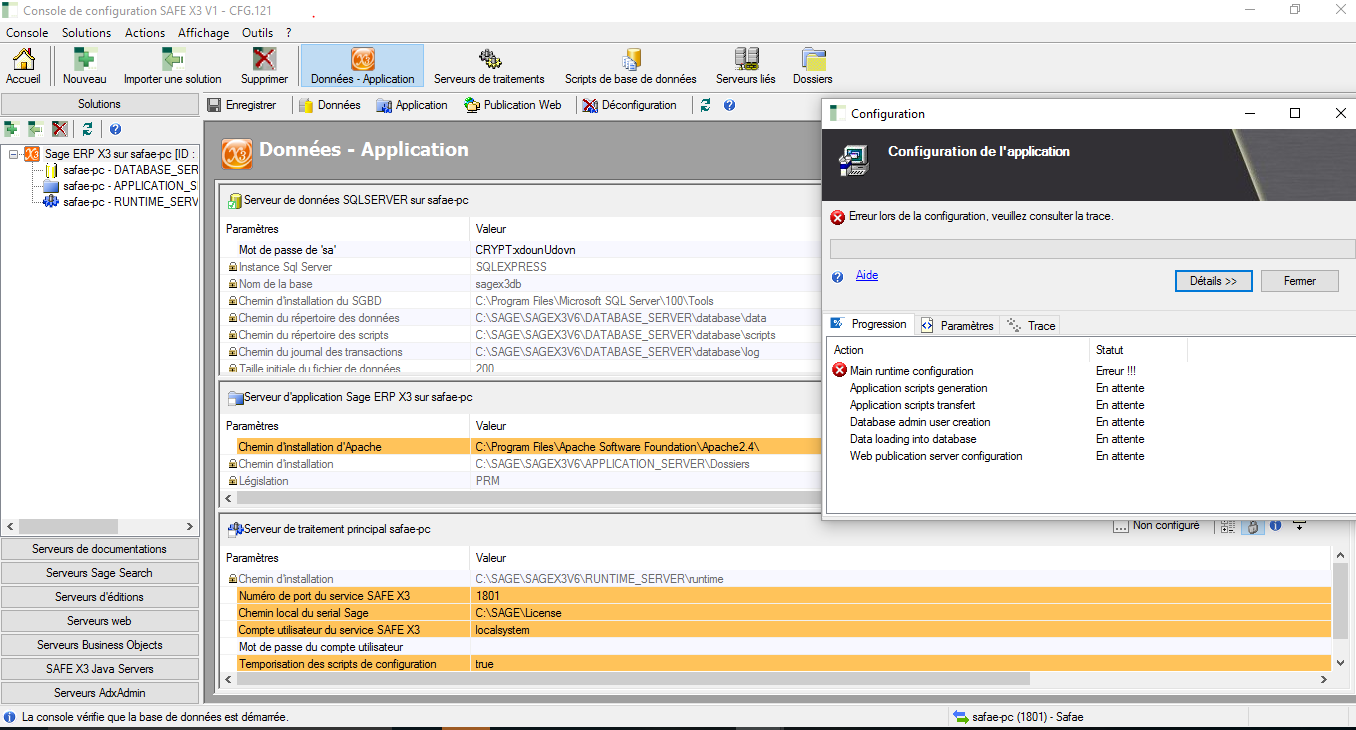This screenshot has height=730, width=1356.
Task: Click the Non configuré ellipsis button
Action: (1121, 526)
